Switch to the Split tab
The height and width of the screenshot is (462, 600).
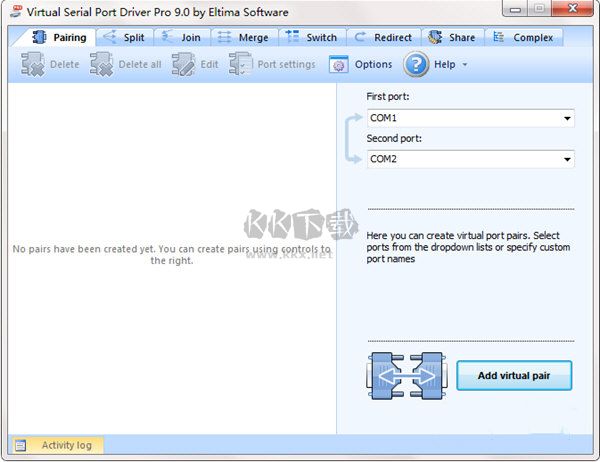pos(125,38)
